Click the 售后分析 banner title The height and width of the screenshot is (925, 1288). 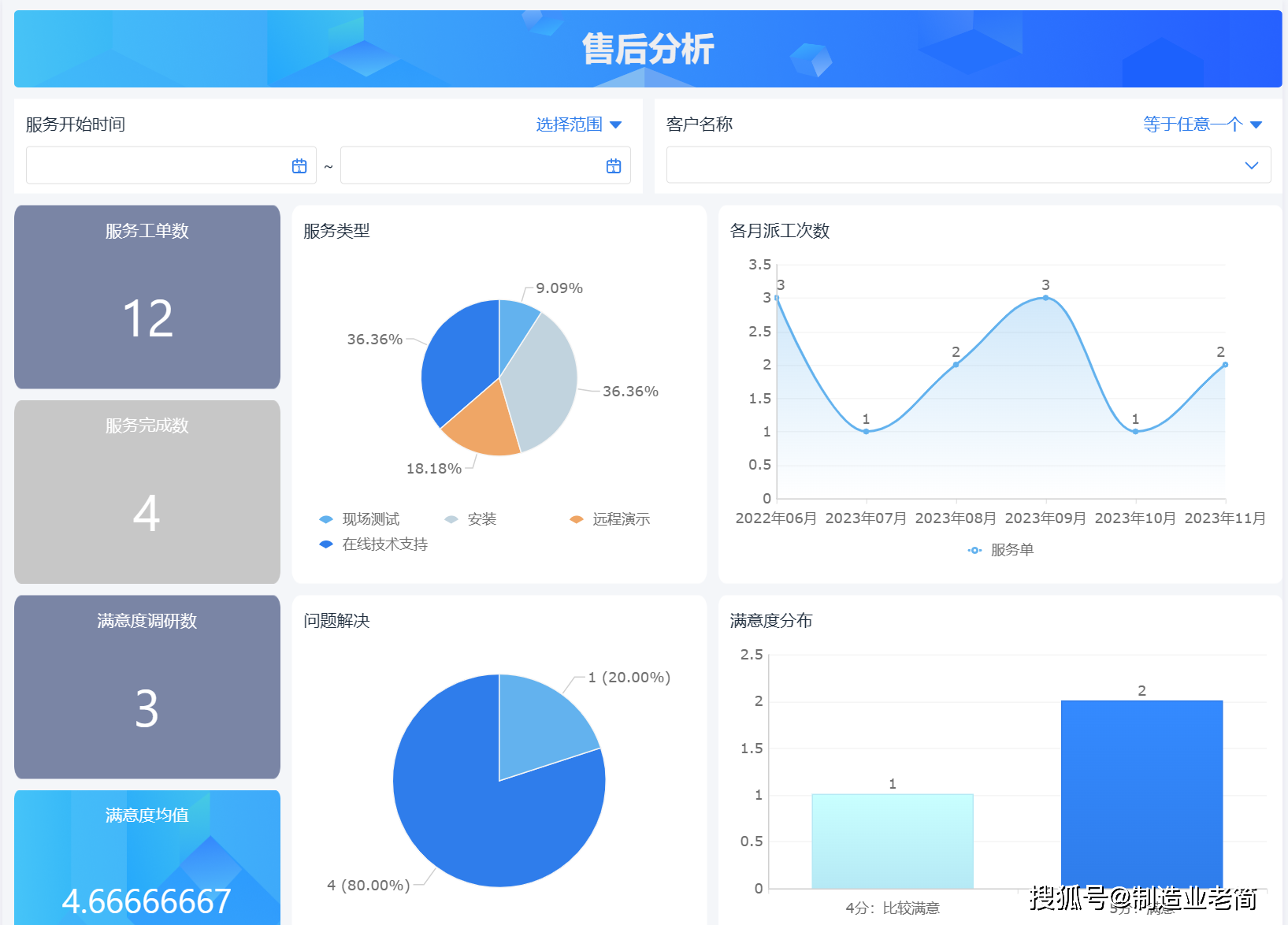648,49
